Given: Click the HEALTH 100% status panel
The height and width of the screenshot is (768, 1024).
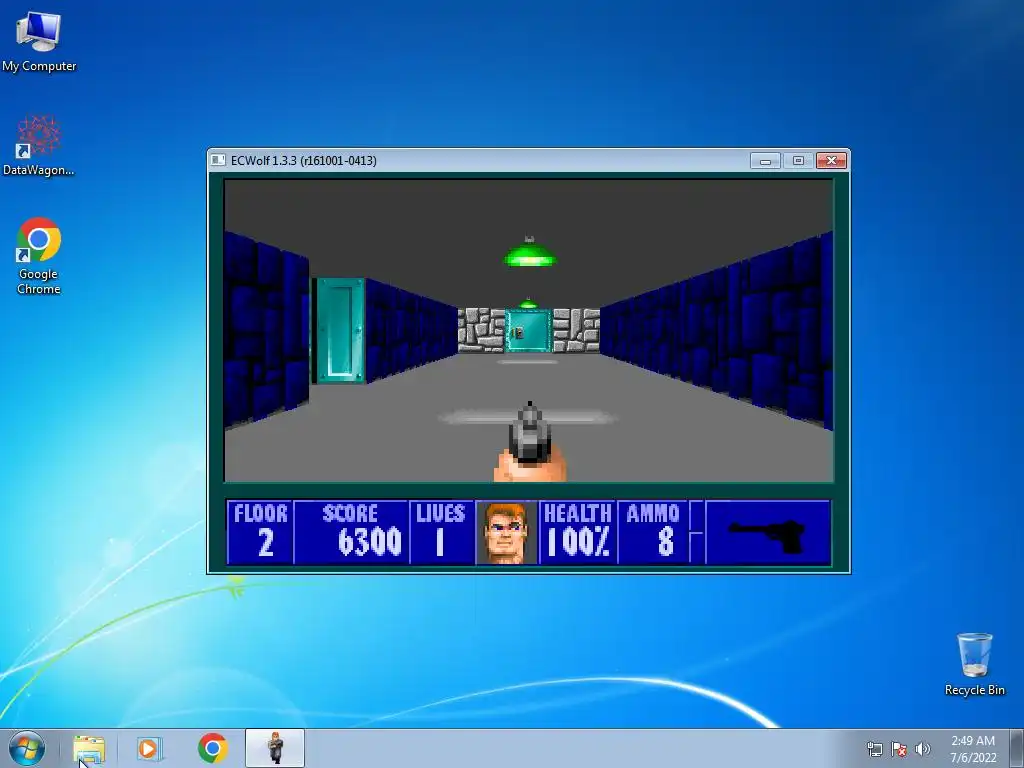Looking at the screenshot, I should [x=577, y=532].
